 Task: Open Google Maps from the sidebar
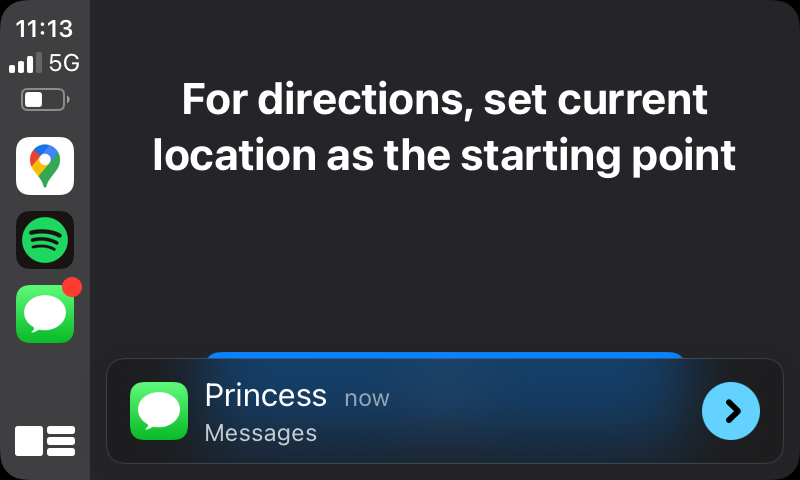point(45,166)
